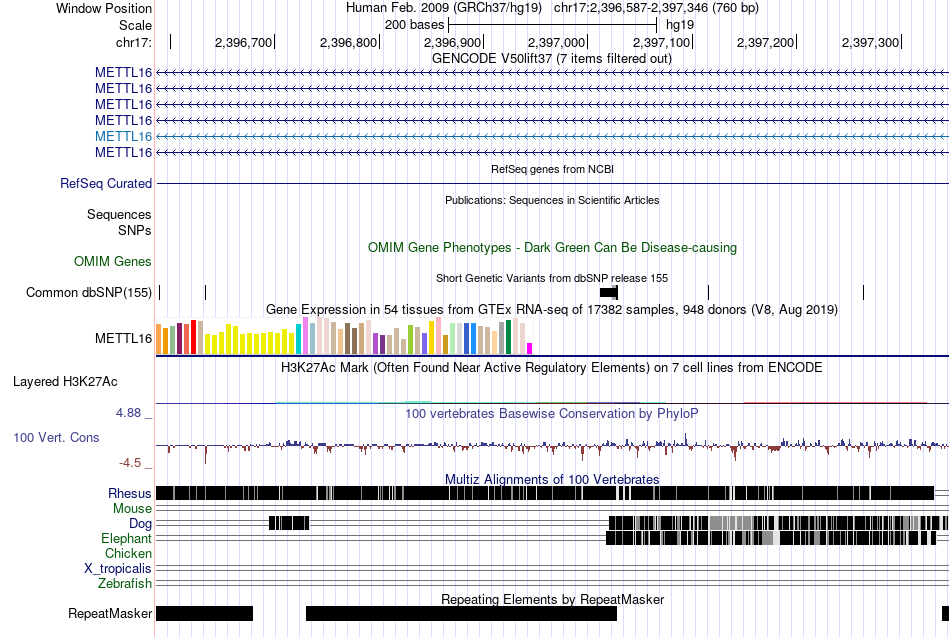Select the Scale label
Viewport: 950px width, 637px height.
coord(135,25)
